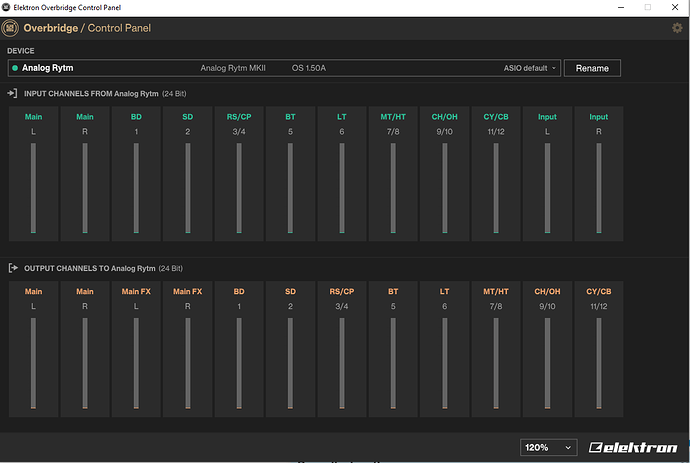Open the 120% zoom dropdown
Viewport: 690px width, 463px height.
[x=548, y=448]
